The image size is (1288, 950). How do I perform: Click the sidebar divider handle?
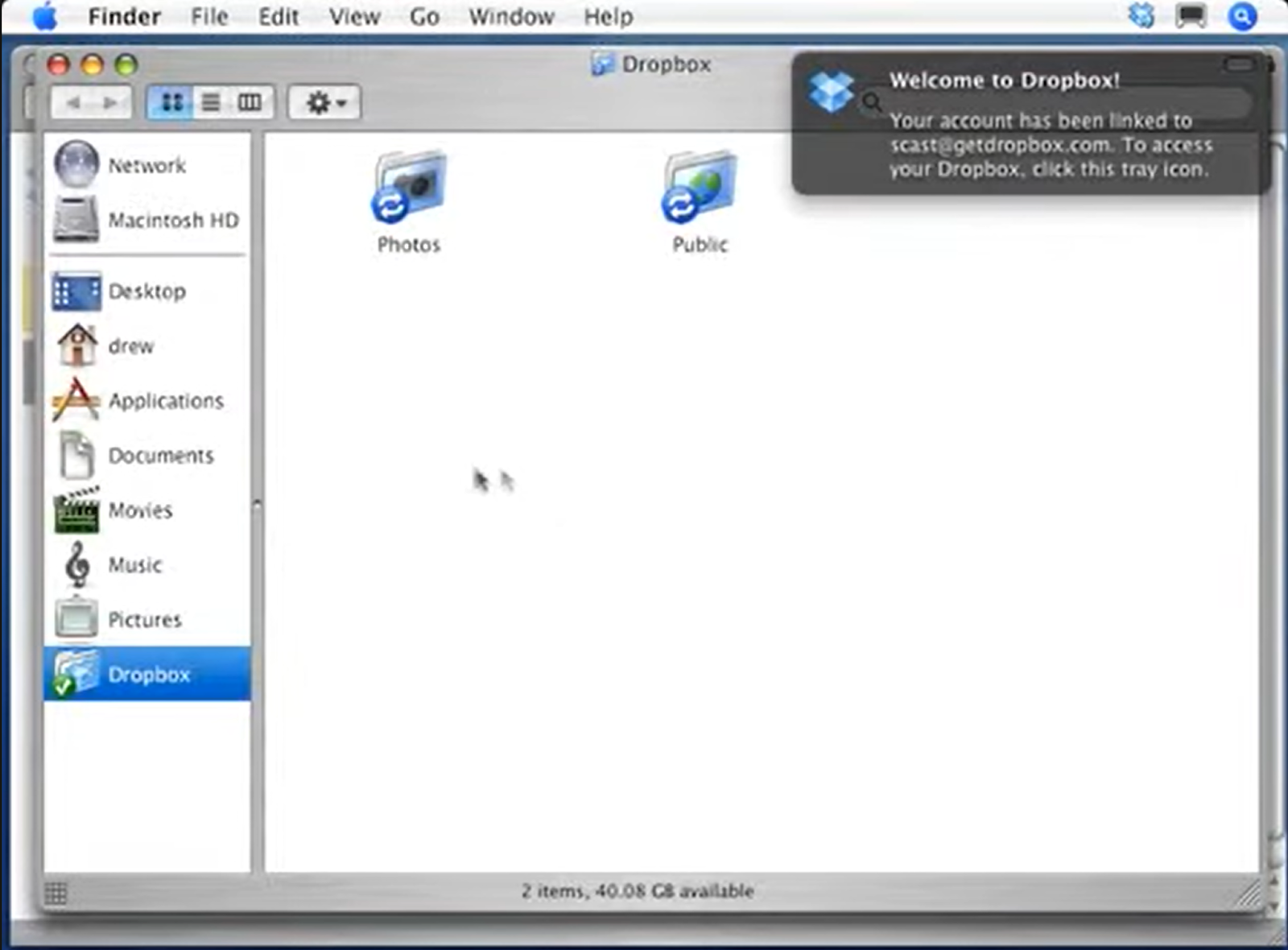(258, 506)
